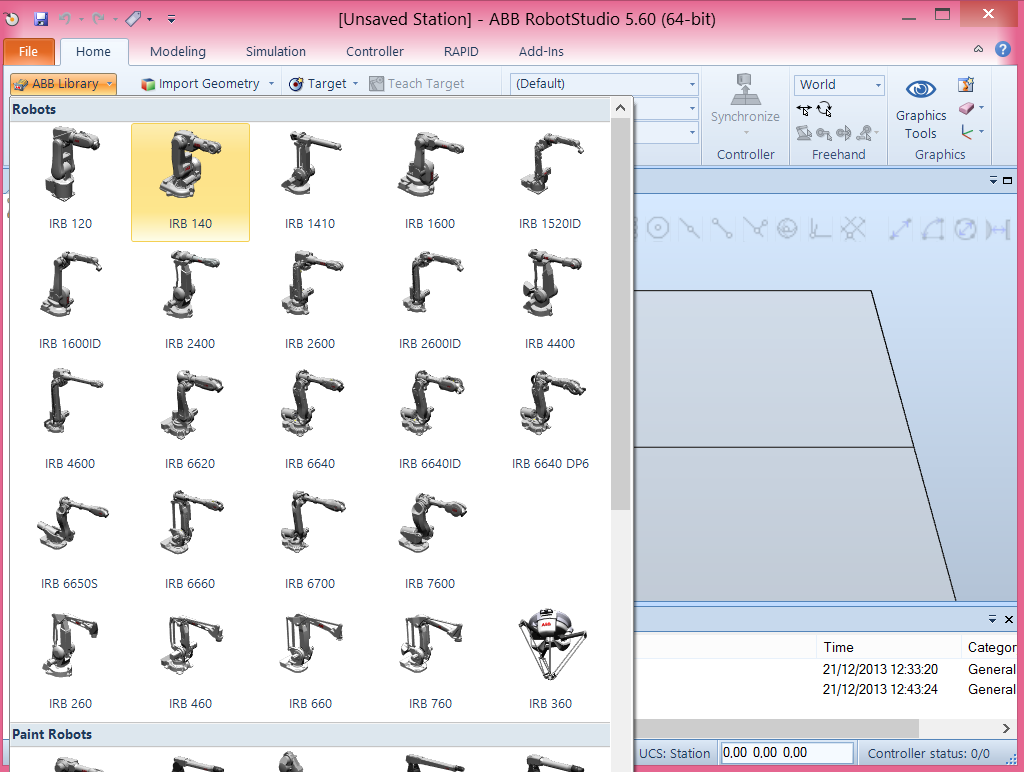The image size is (1024, 772).
Task: Click the eraser icon in the Graphics group
Action: tap(964, 110)
